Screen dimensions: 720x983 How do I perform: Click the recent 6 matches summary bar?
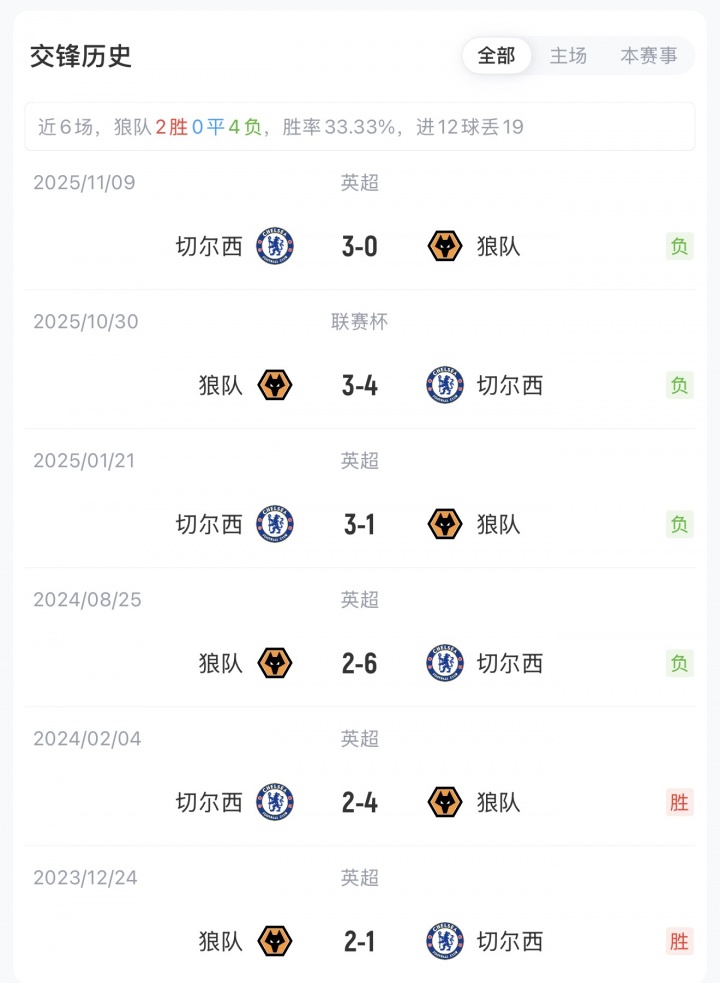[x=360, y=127]
